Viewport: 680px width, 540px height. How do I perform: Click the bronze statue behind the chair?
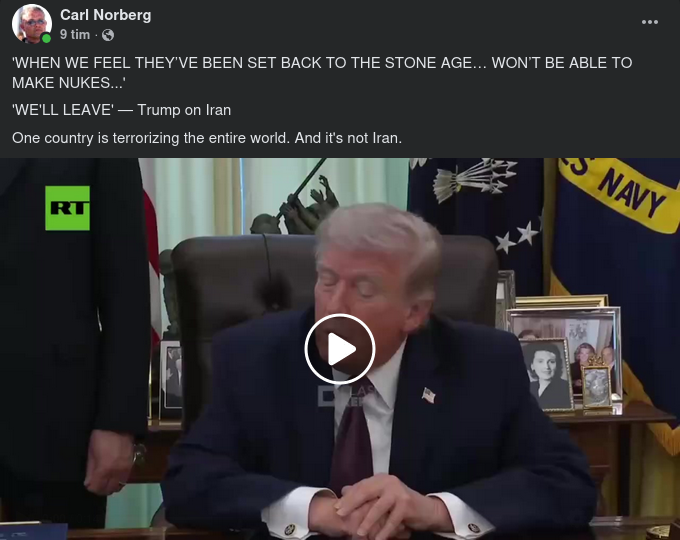click(297, 204)
